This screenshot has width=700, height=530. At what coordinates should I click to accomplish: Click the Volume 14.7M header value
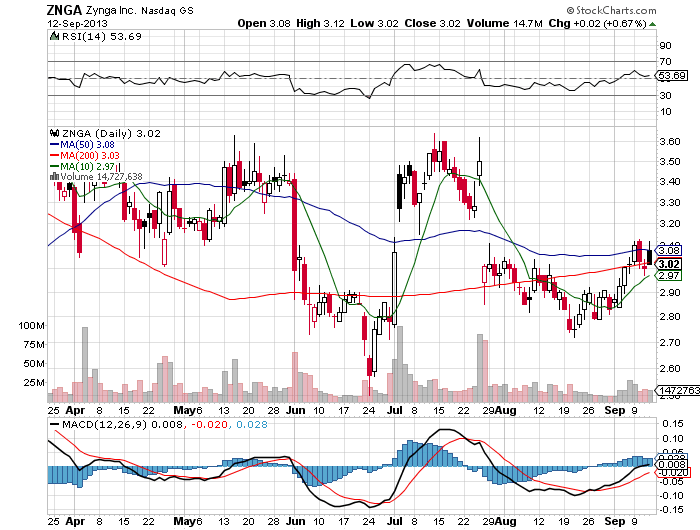pos(504,23)
